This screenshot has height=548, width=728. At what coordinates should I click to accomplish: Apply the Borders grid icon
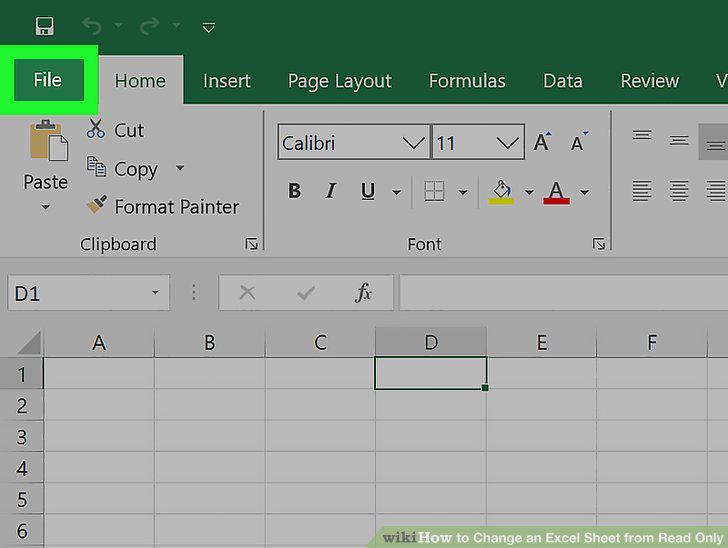pyautogui.click(x=434, y=191)
